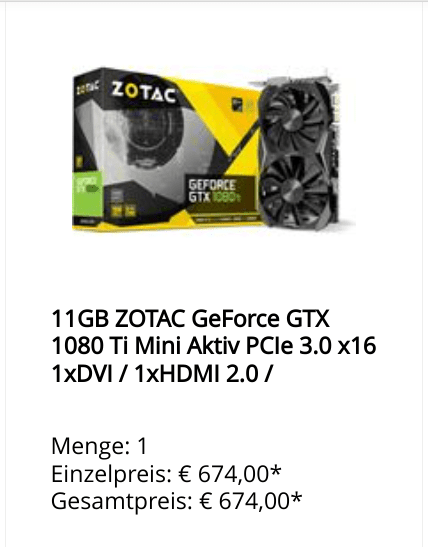The image size is (428, 547).
Task: Click the yellow feature badges on box bottom
Action: coord(123,208)
